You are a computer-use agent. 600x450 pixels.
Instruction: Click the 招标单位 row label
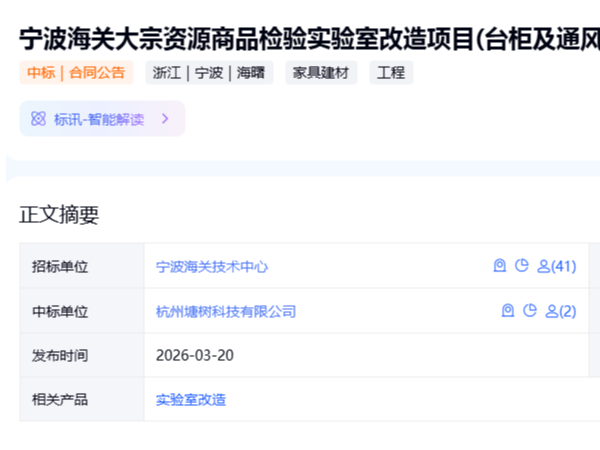(60, 267)
